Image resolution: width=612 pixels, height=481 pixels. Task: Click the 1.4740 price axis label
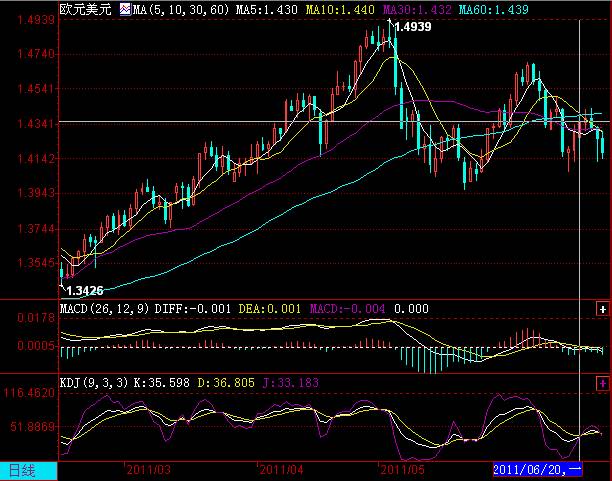(x=36, y=53)
